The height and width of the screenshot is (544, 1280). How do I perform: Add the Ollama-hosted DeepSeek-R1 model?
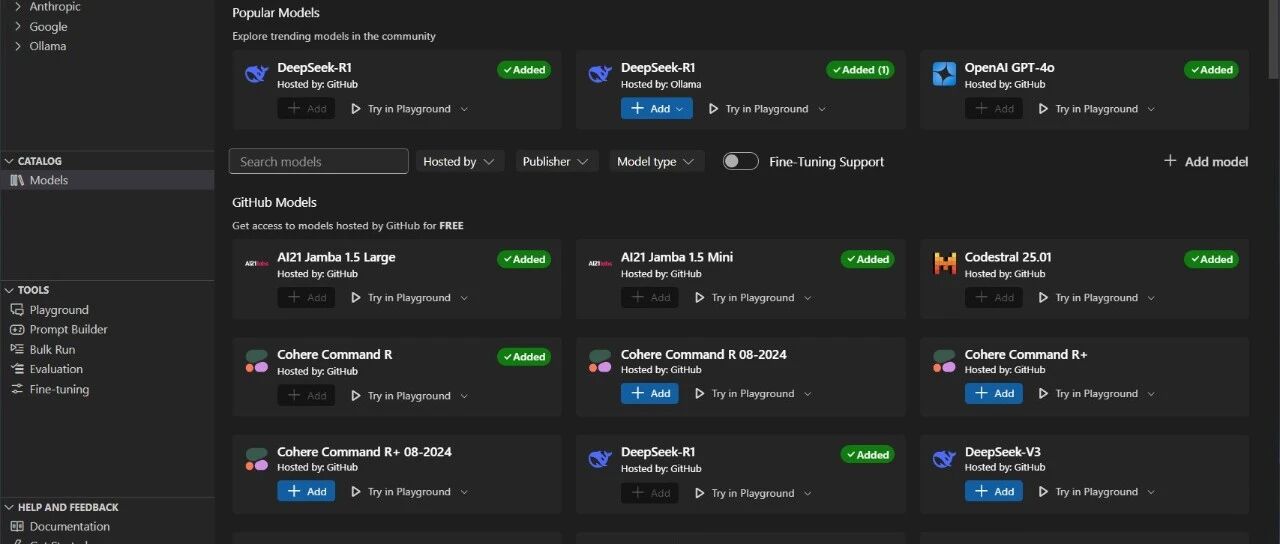(x=656, y=109)
